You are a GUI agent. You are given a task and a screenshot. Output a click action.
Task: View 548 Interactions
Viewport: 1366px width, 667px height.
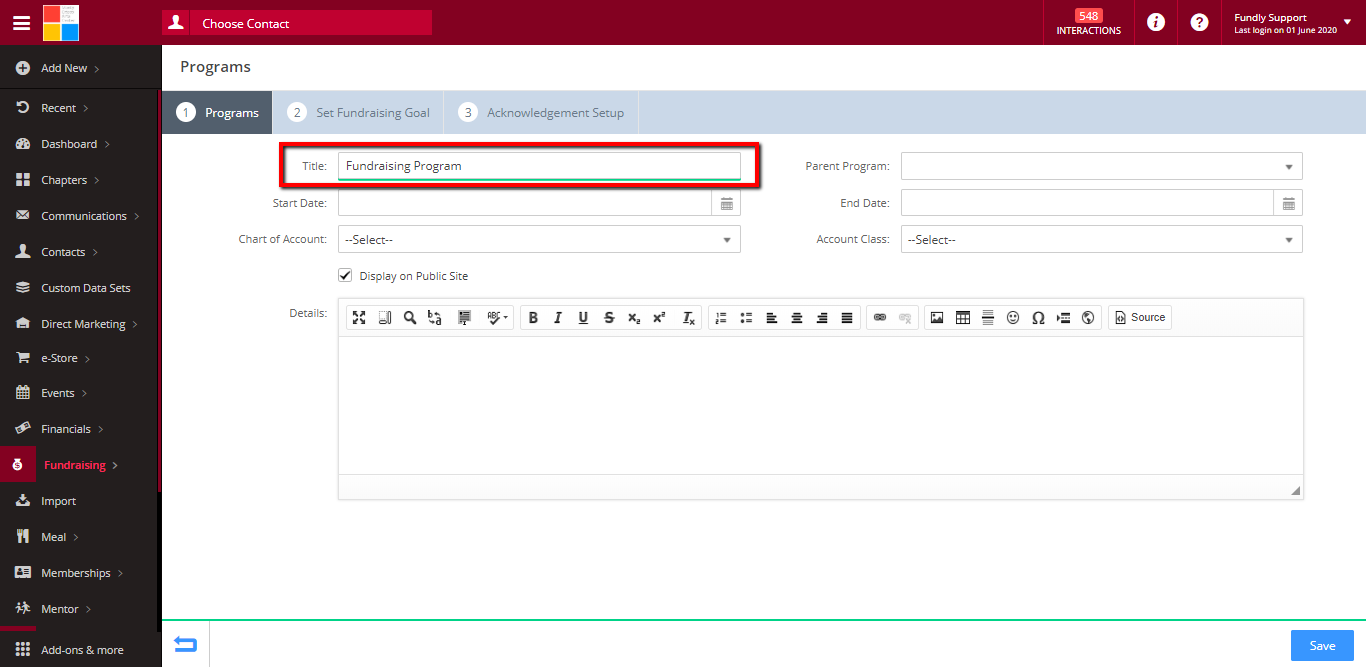pos(1088,23)
